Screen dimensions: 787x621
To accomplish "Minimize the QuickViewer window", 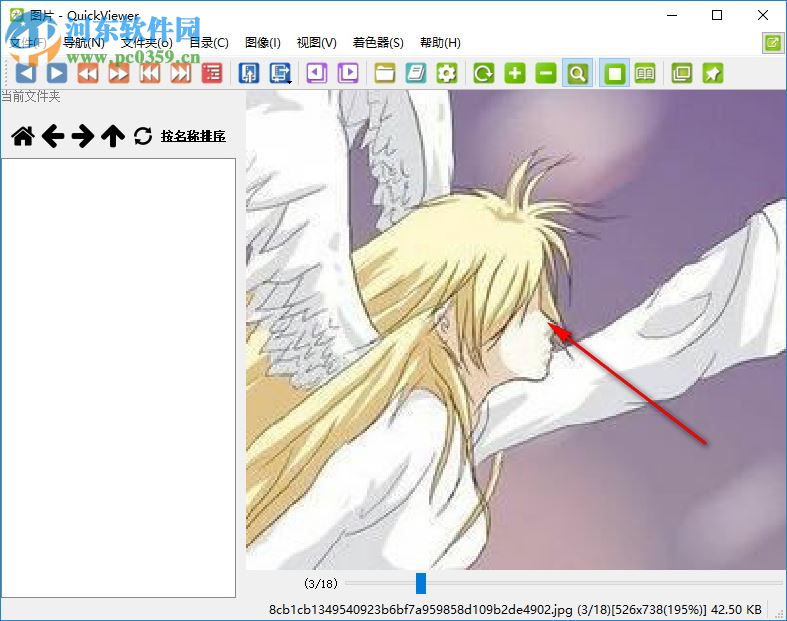I will point(672,16).
